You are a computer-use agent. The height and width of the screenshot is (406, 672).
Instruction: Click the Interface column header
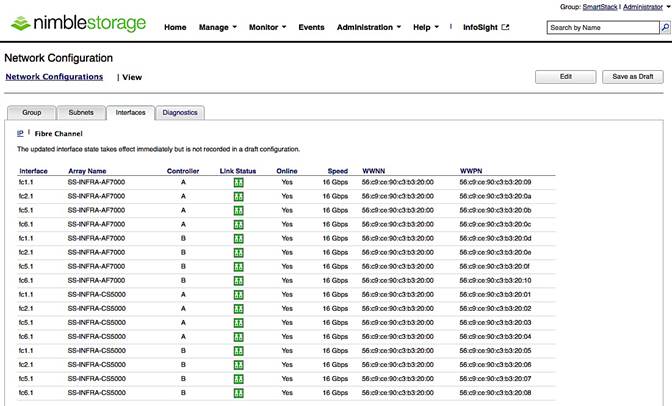pyautogui.click(x=33, y=171)
